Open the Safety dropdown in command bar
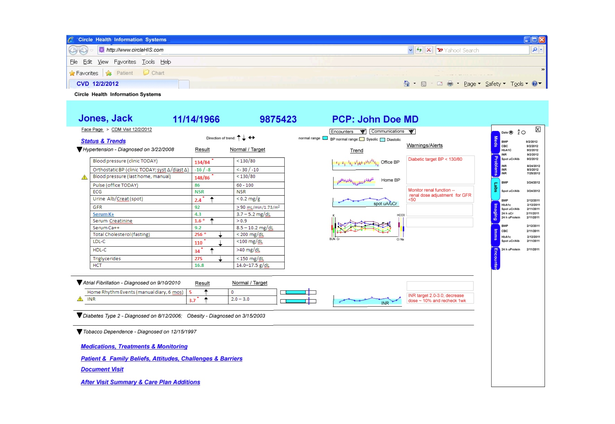615x424 pixels. [495, 84]
